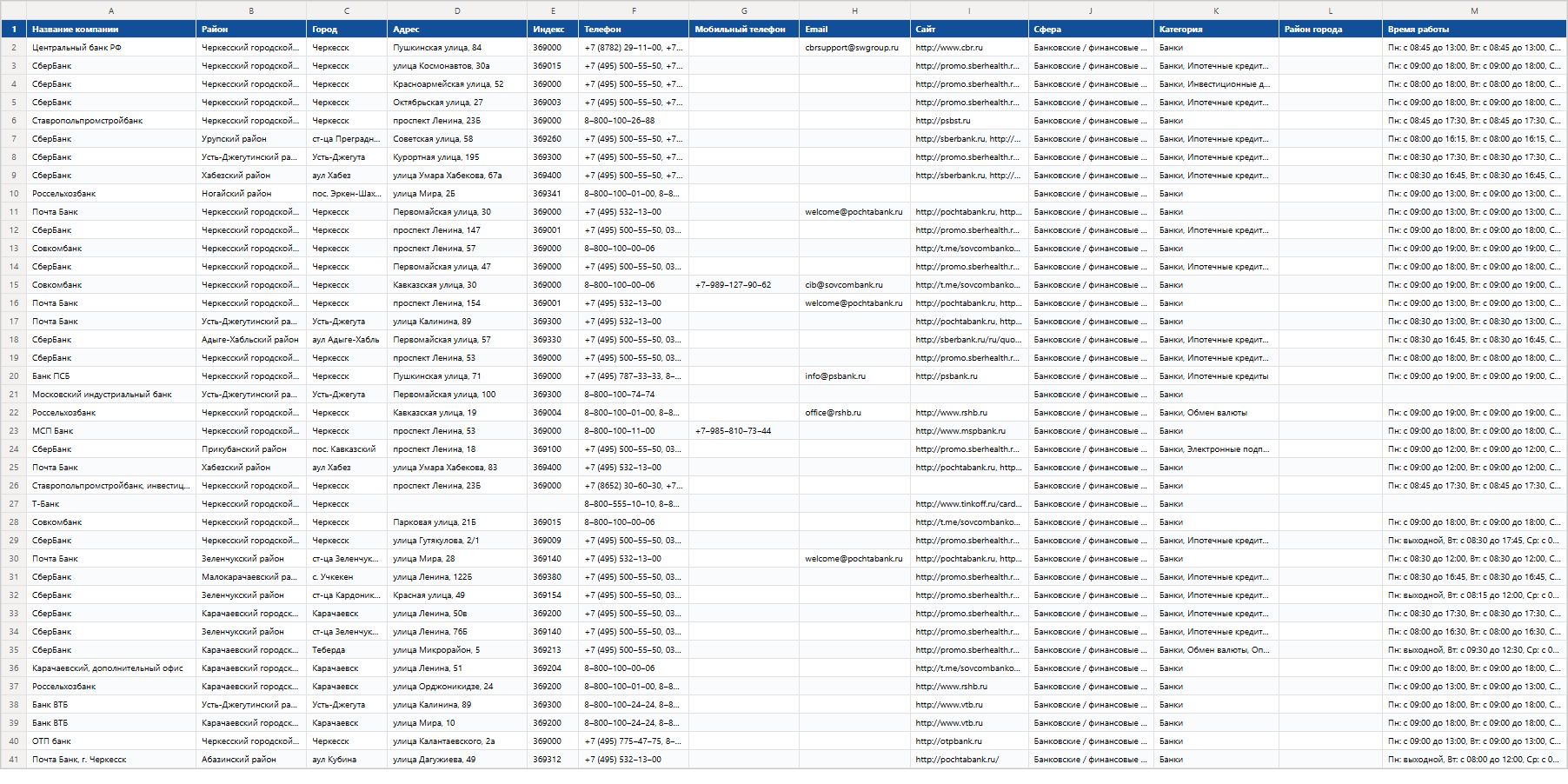Select the 'ОТП банк' cell
This screenshot has width=1568, height=784.
point(111,741)
